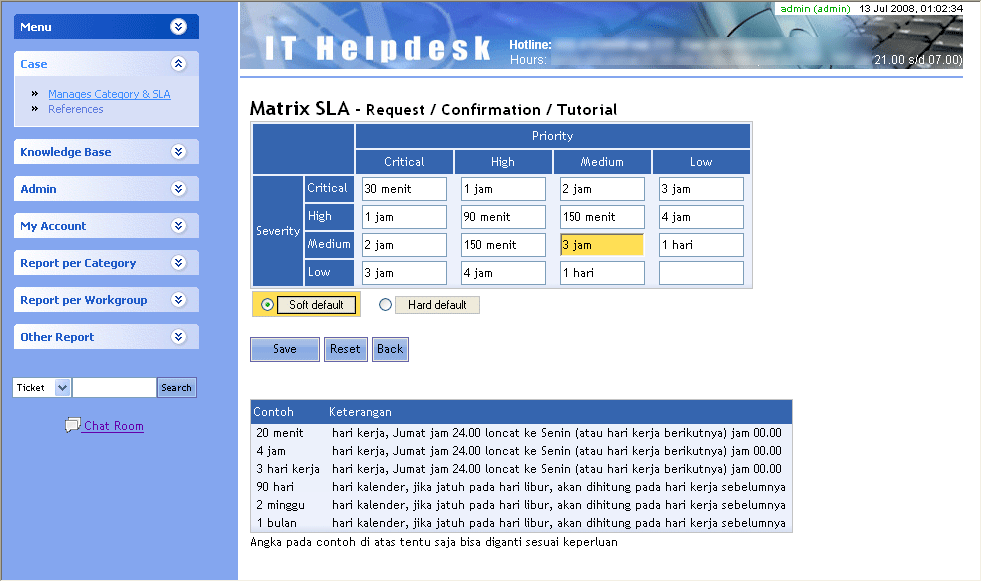982x582 pixels.
Task: Open the Chat Room link
Action: [113, 426]
